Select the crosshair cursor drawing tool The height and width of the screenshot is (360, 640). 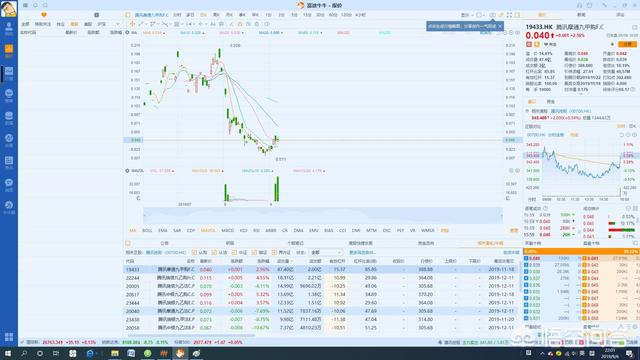(x=132, y=24)
